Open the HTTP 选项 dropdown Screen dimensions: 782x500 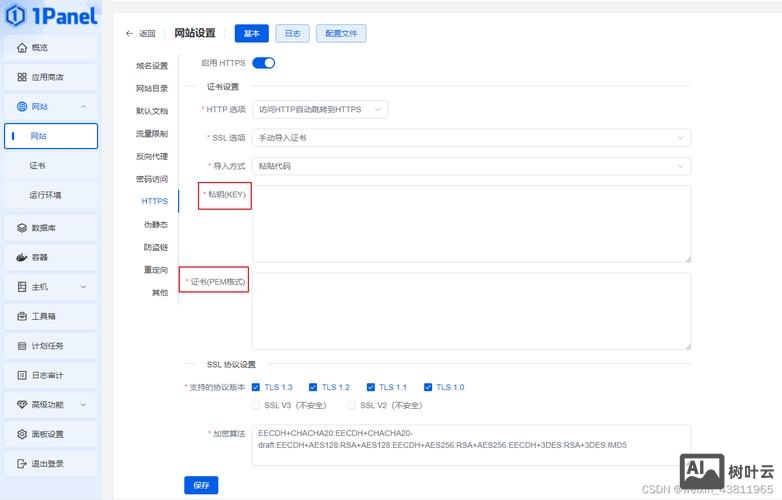[320, 109]
